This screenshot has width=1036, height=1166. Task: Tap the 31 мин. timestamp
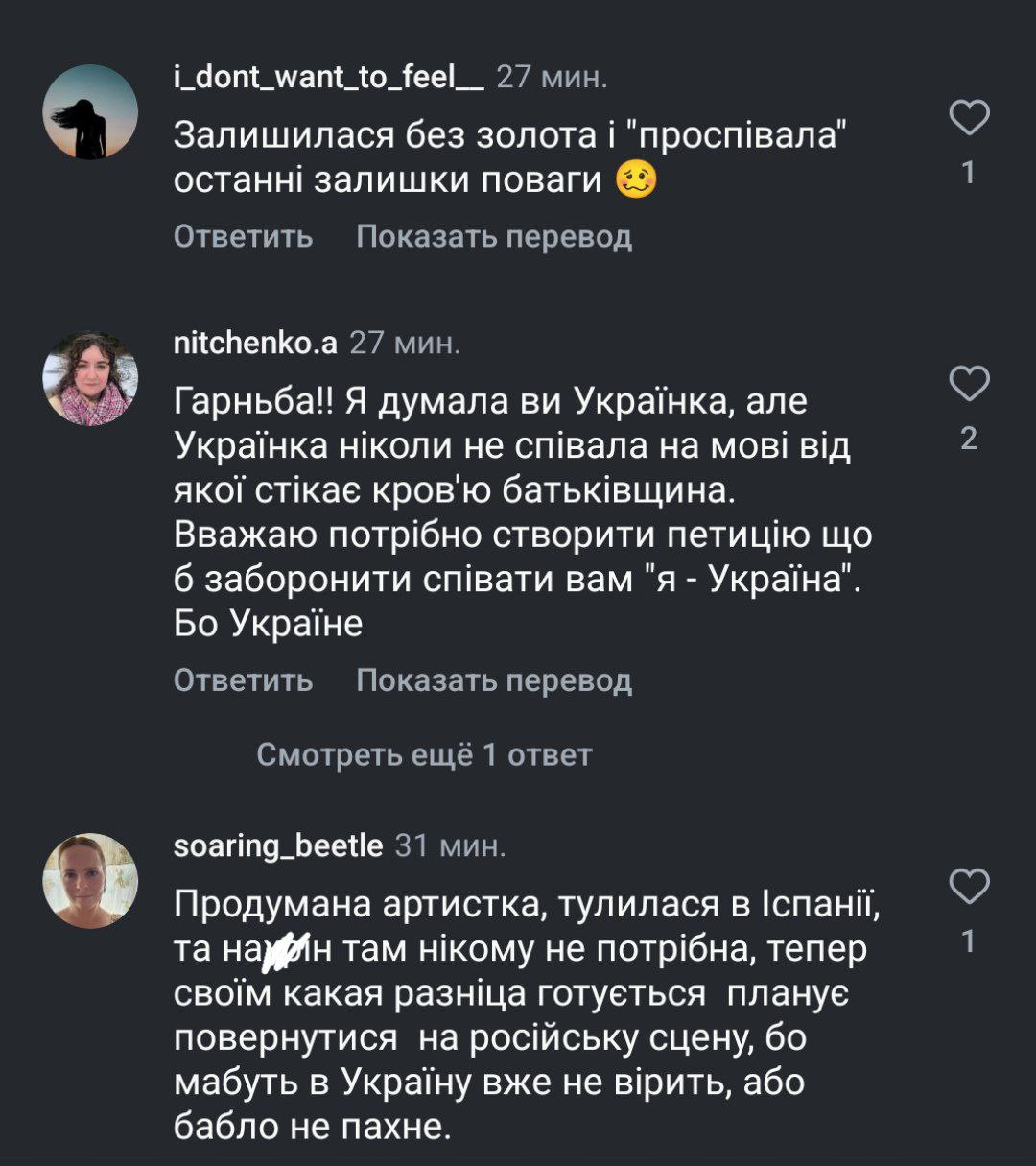450,845
